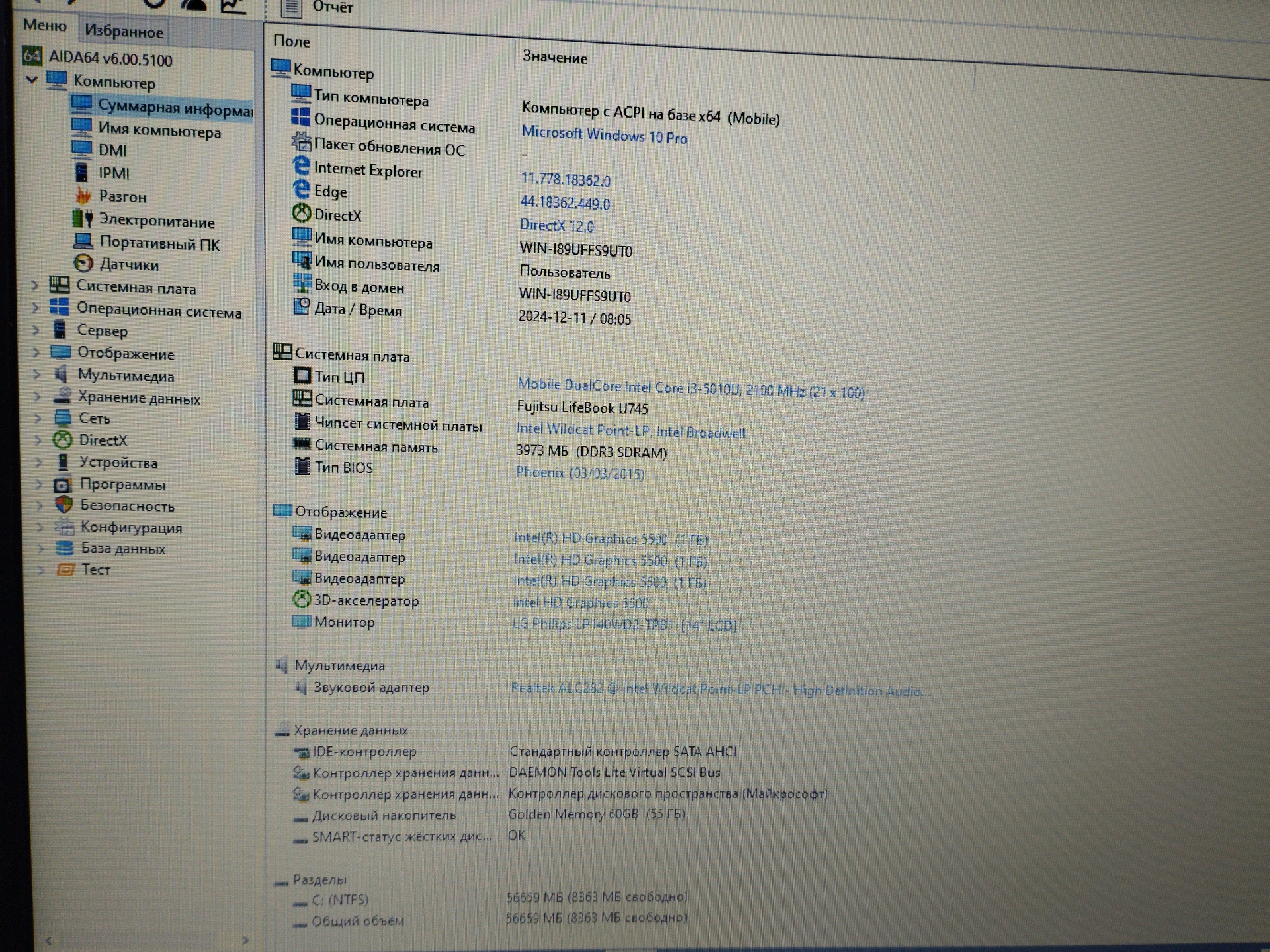
Task: Select the 3973 МБ (DDR3 SDRAM) value
Action: 591,452
